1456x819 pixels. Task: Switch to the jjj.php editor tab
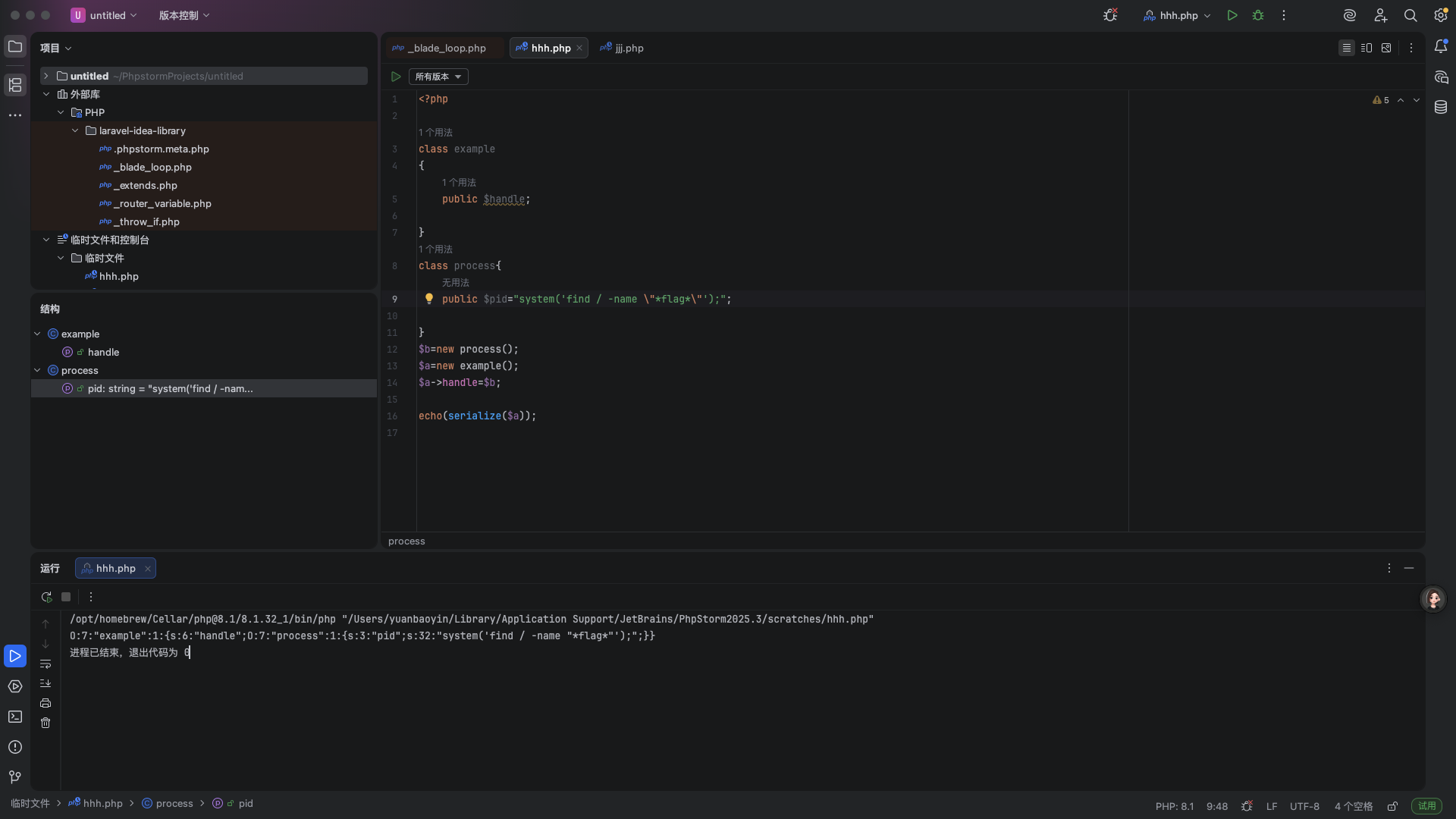[622, 48]
